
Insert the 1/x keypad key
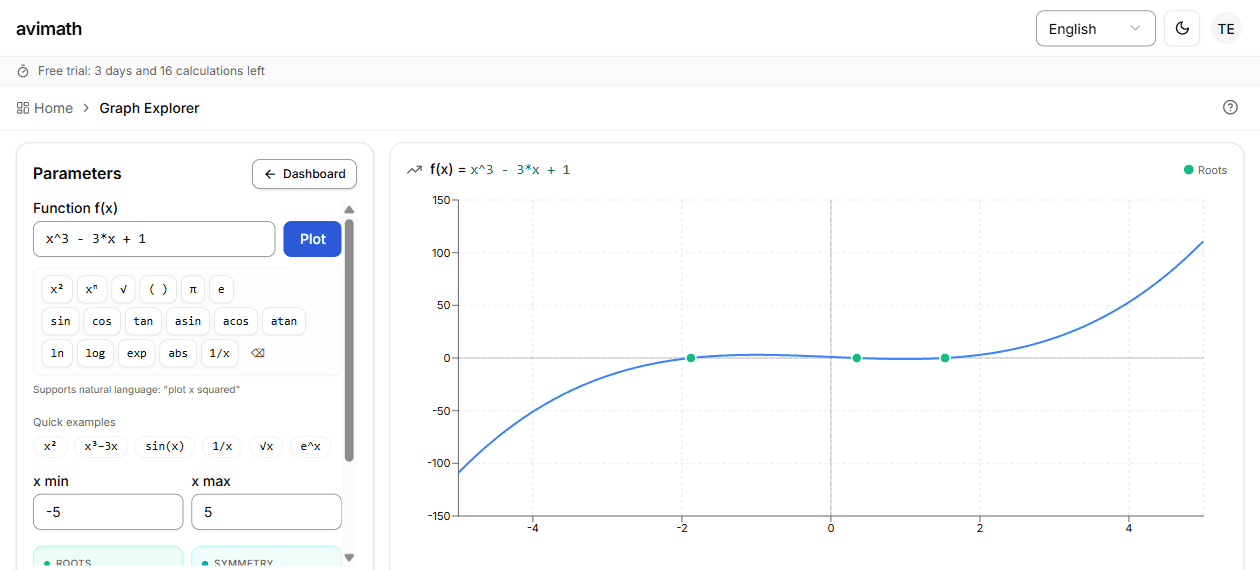tap(220, 353)
